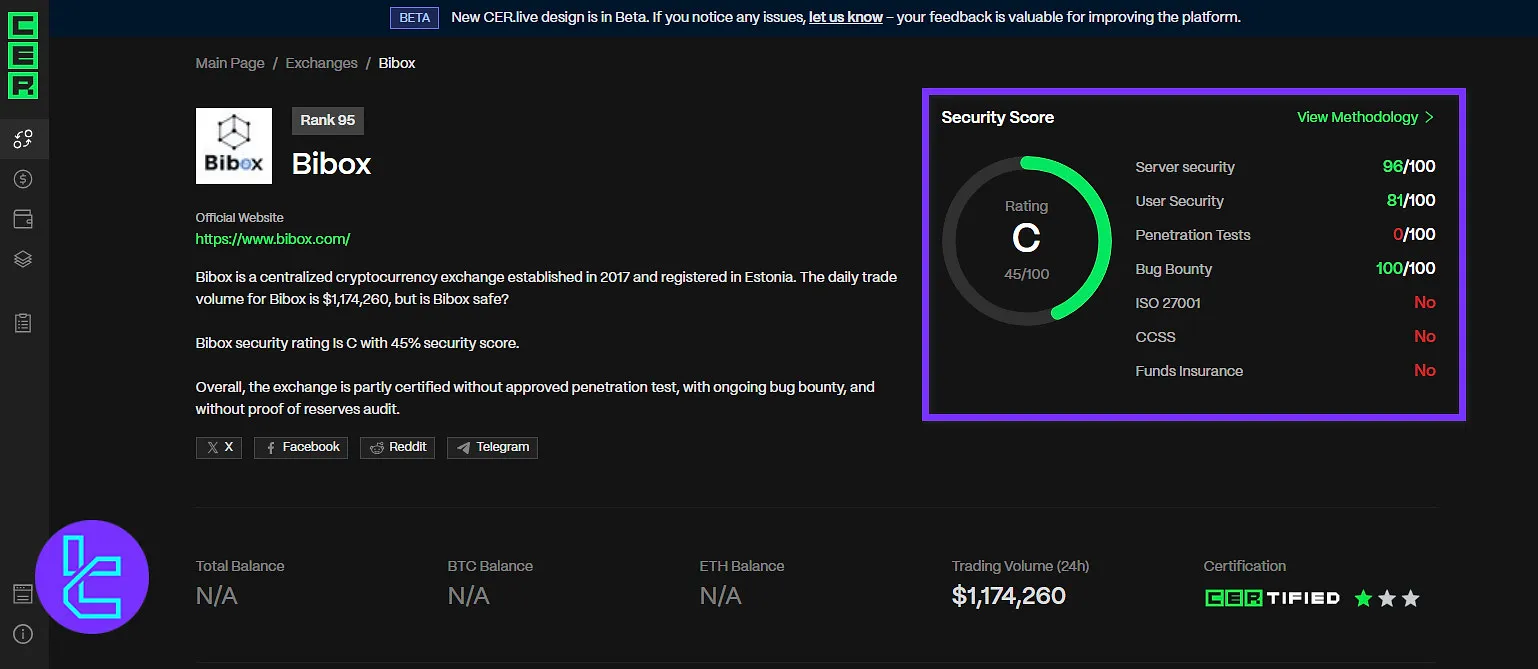Click the Reddit logo icon
The width and height of the screenshot is (1538, 669).
click(x=377, y=448)
